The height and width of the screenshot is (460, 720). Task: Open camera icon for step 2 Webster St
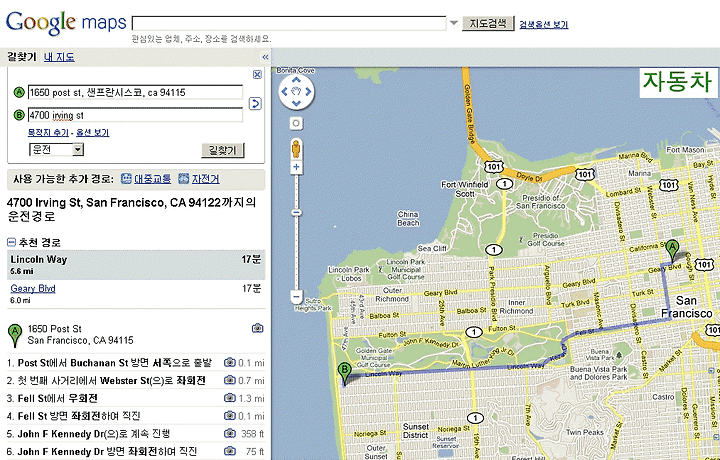click(x=230, y=380)
